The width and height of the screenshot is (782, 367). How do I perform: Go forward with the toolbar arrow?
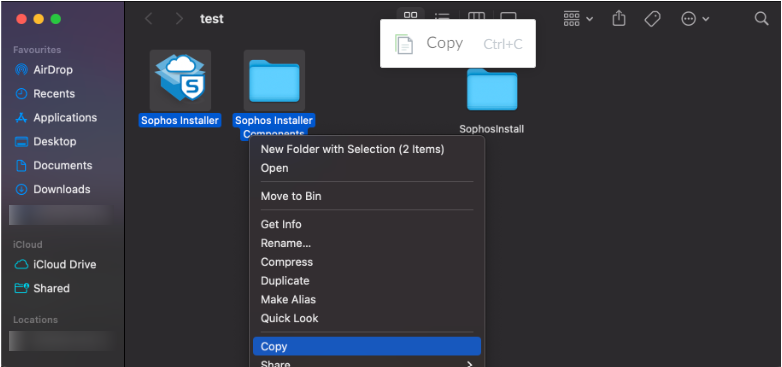click(180, 19)
